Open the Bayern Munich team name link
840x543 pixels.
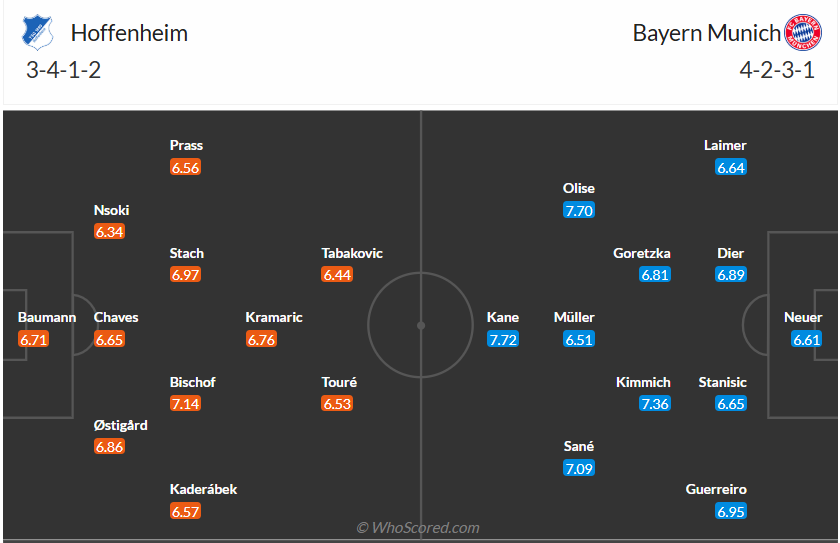706,33
